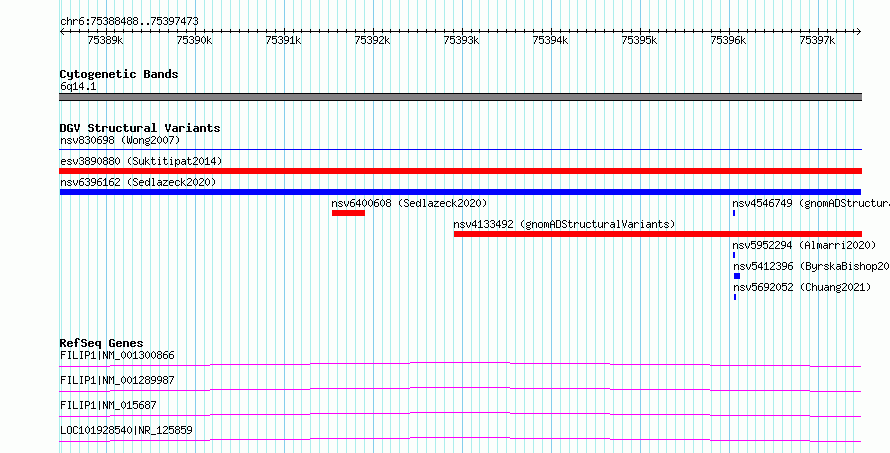890x453 pixels.
Task: Click the small blue nsv4546749 marker
Action: (734, 213)
